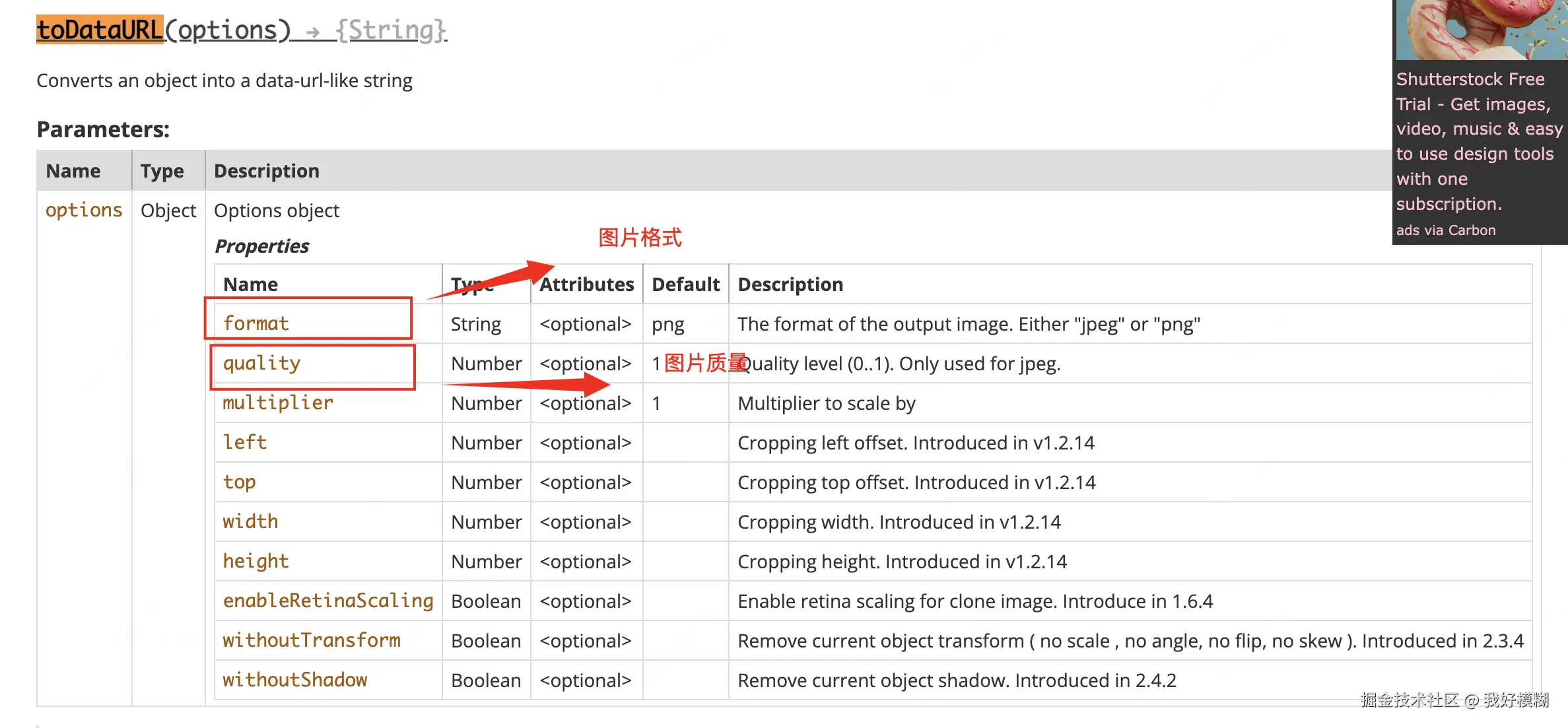Screen dimensions: 1568x728
Task: Click the multiplier property name
Action: 277,403
